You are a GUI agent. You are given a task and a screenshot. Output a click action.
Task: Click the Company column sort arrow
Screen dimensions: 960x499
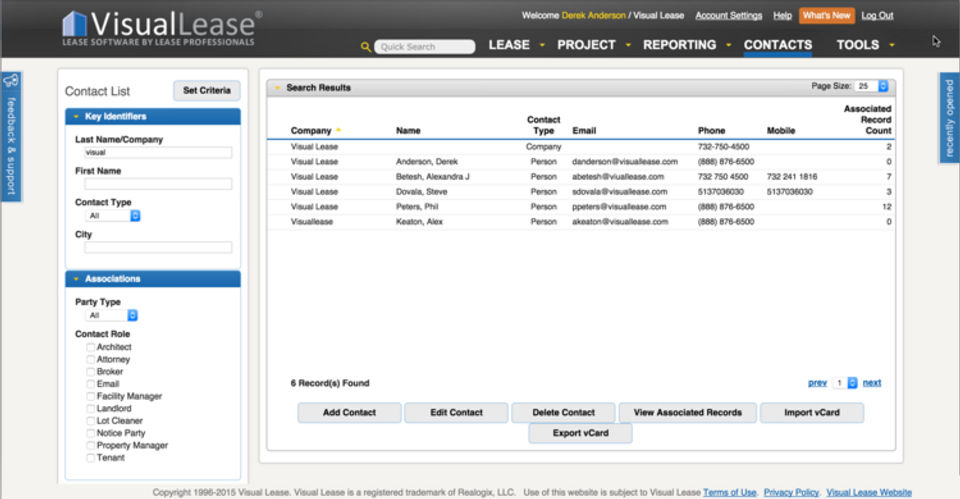tap(338, 130)
